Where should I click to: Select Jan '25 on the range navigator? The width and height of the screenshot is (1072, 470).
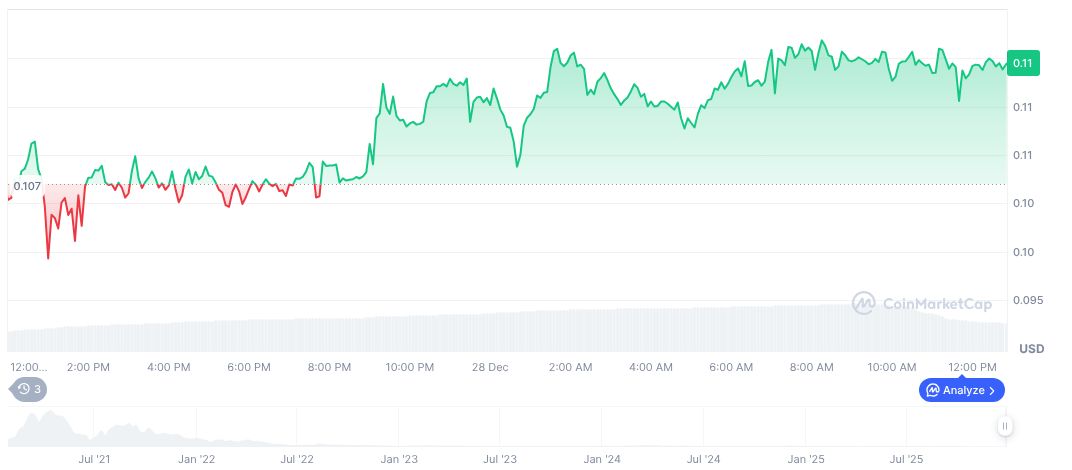click(x=805, y=460)
